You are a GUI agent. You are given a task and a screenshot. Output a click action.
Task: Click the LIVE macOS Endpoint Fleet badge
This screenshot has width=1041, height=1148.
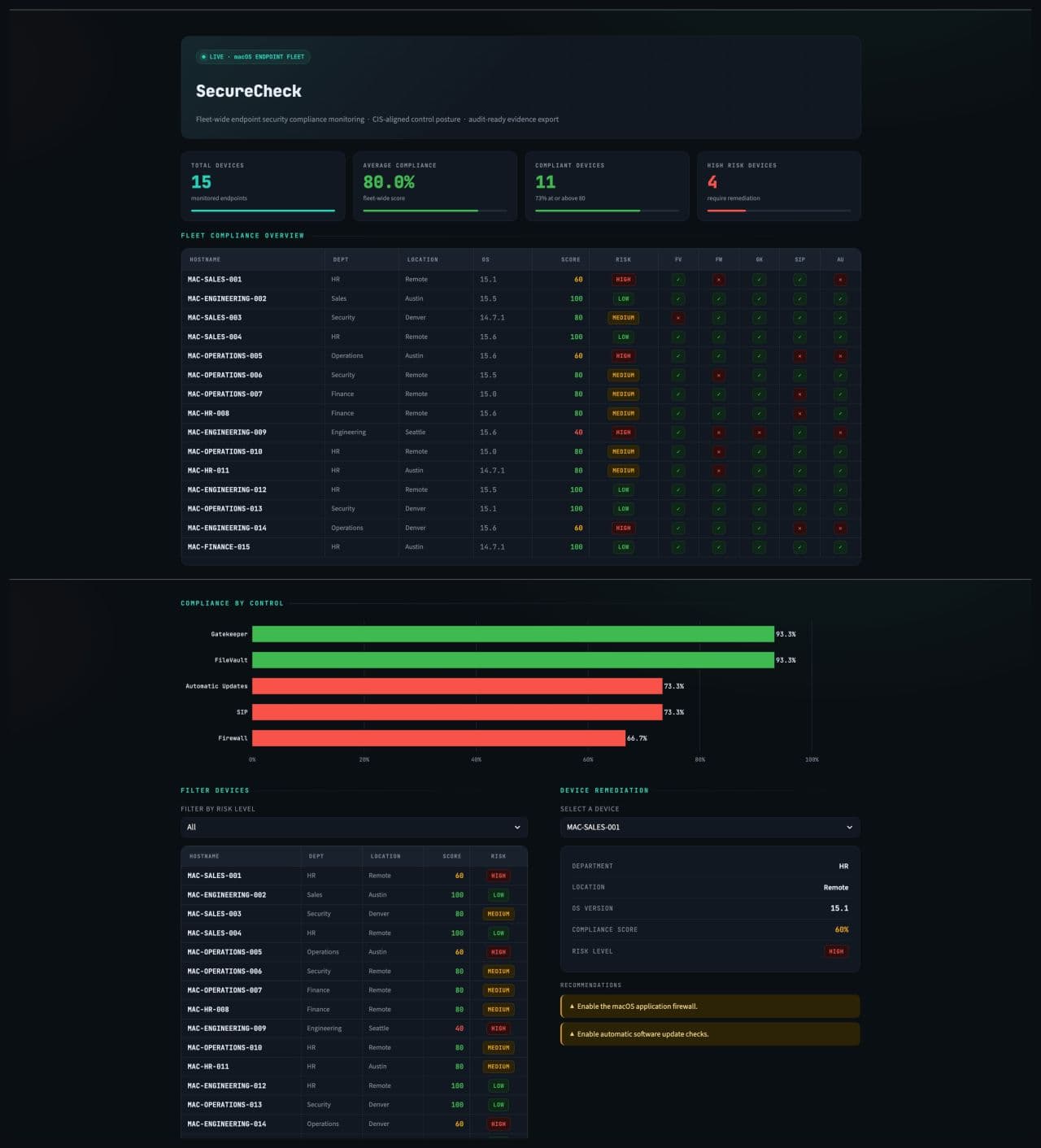point(253,57)
